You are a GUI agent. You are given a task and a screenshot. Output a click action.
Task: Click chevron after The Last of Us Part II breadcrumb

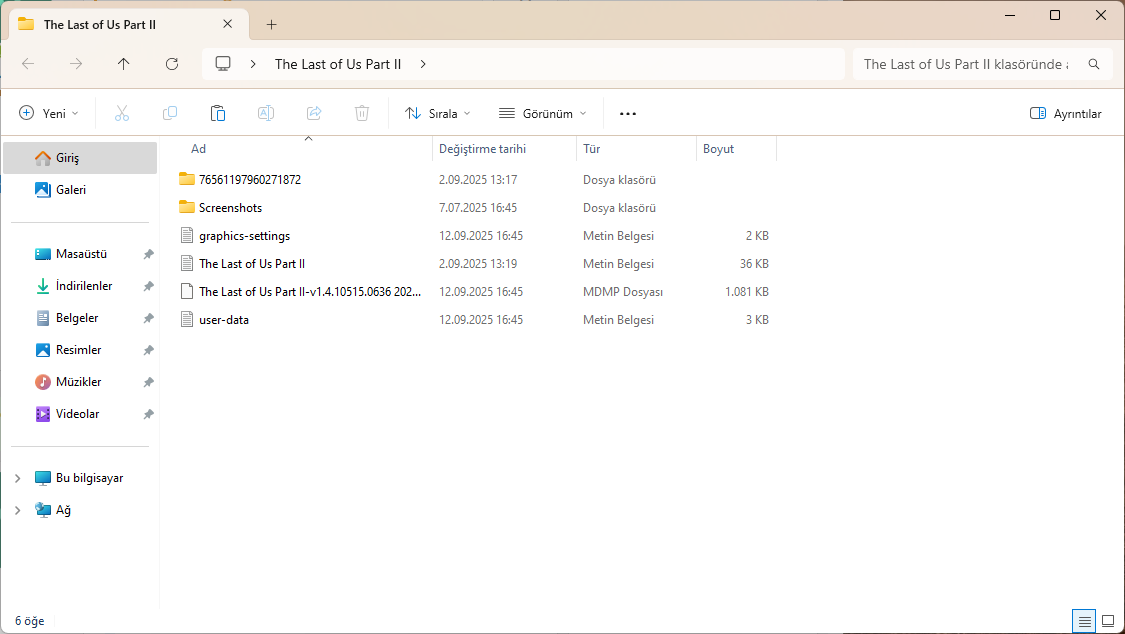point(423,64)
